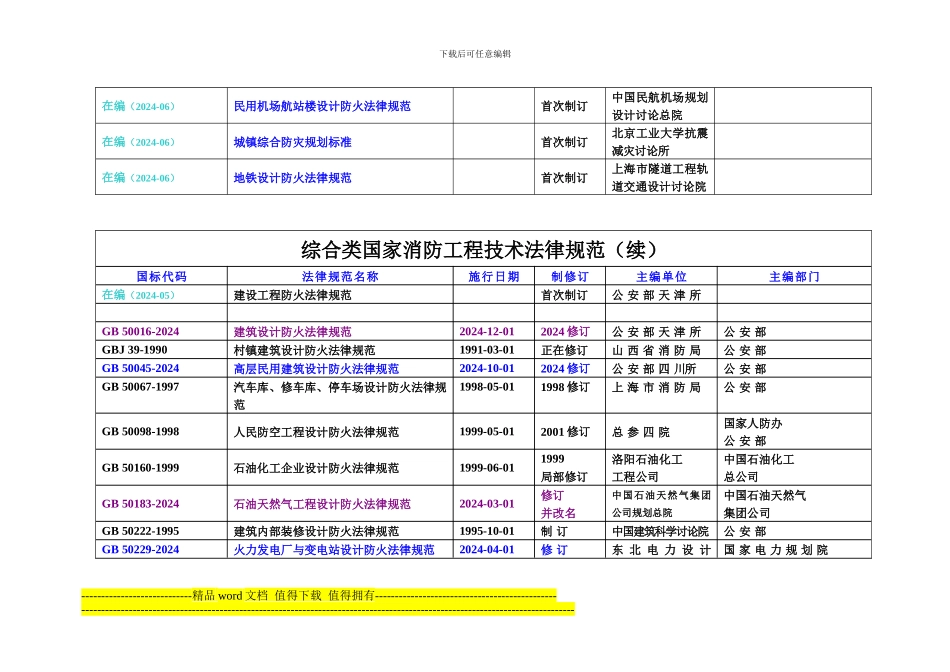Select 汽车库、修车库、停车场设计防火法律规范 title
Screen dimensions: 950x672
(x=340, y=395)
